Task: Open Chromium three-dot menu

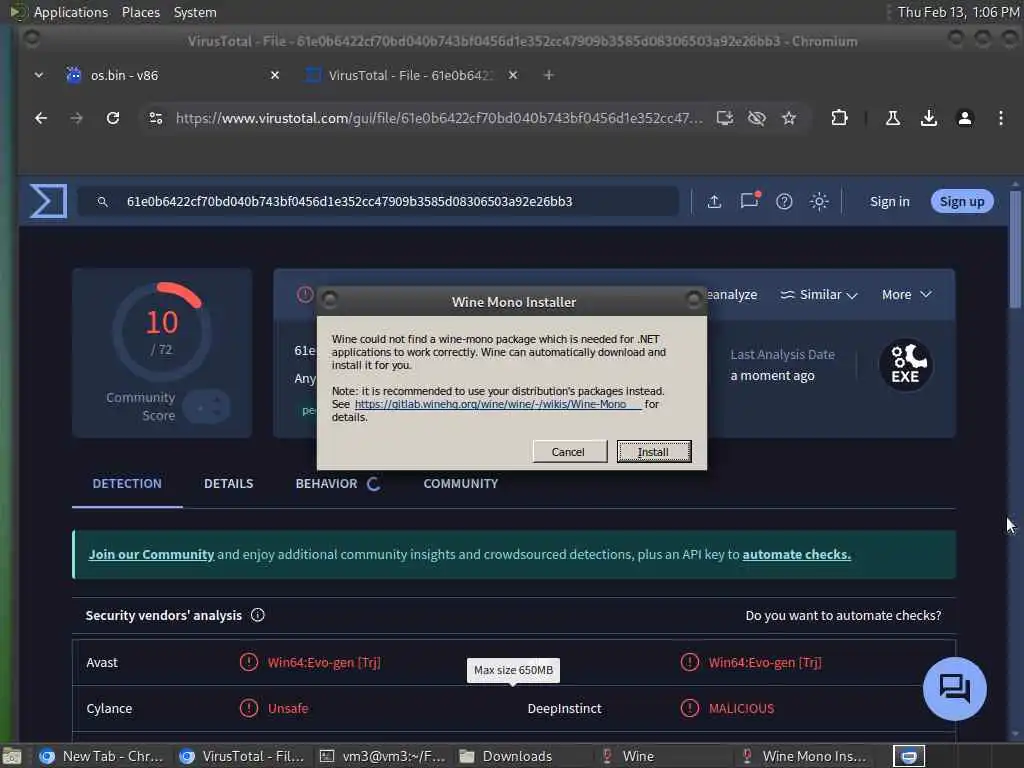Action: [1000, 118]
